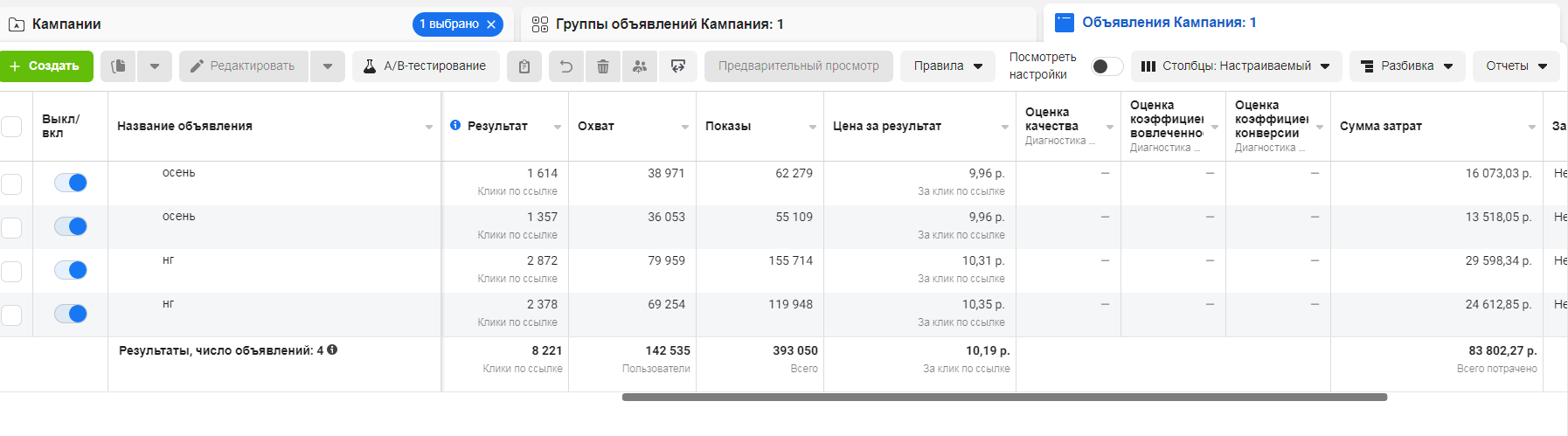The height and width of the screenshot is (436, 1568).
Task: Expand the Разбивка dropdown
Action: (1406, 66)
